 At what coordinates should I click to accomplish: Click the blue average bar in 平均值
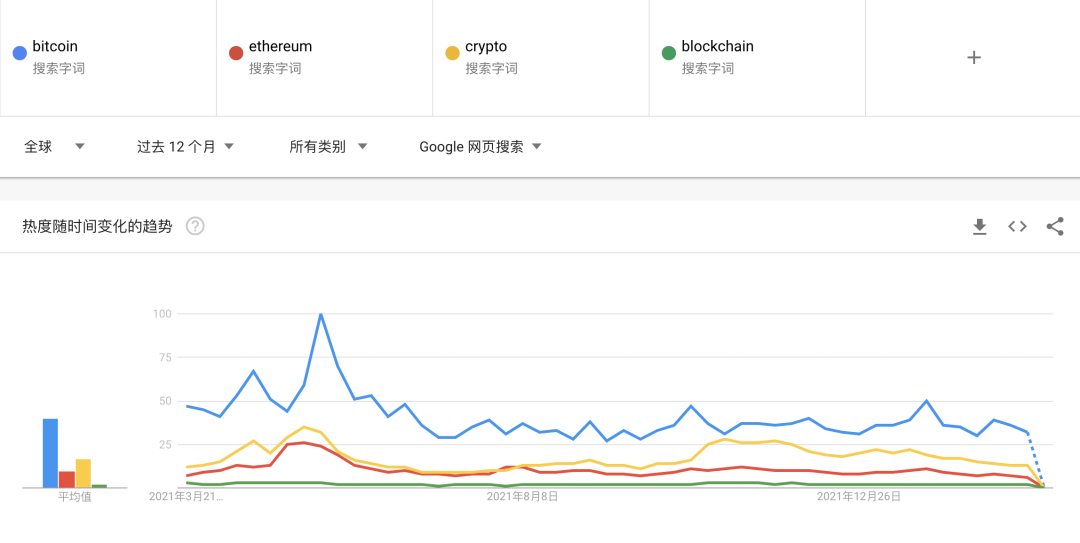coord(50,453)
